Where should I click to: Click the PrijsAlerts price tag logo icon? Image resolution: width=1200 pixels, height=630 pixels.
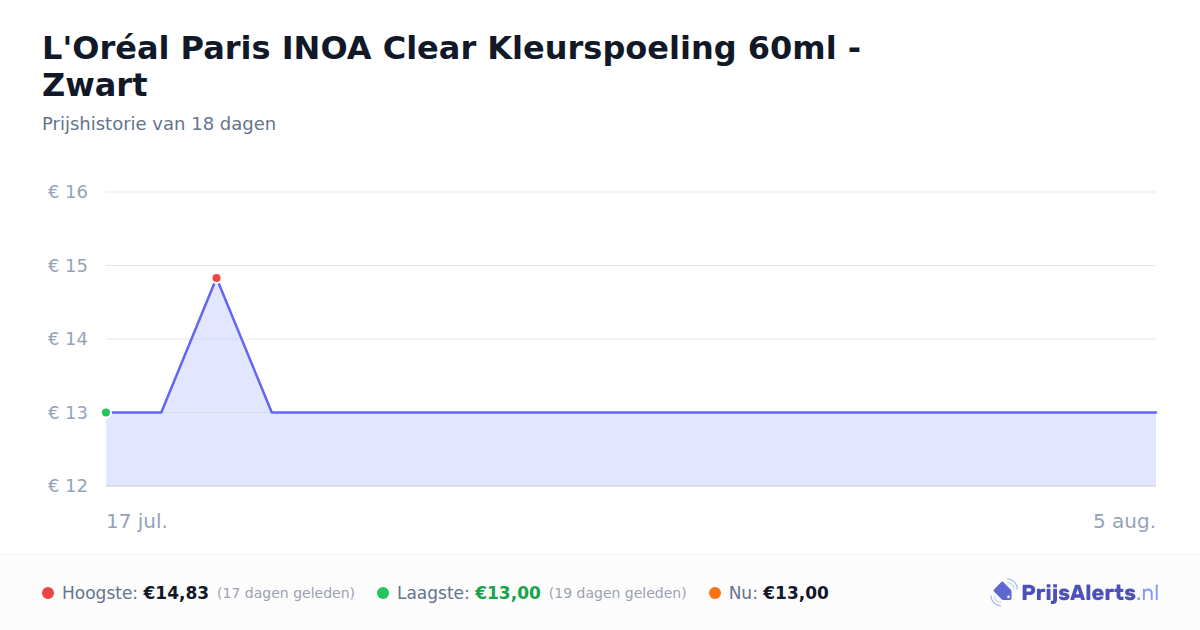click(x=1003, y=593)
